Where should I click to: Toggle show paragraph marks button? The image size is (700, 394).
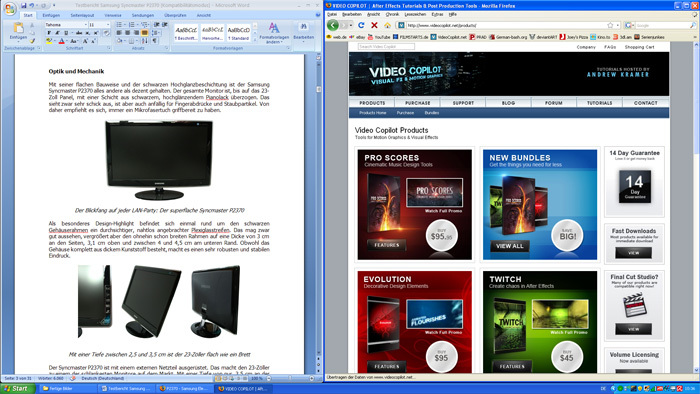[x=155, y=41]
